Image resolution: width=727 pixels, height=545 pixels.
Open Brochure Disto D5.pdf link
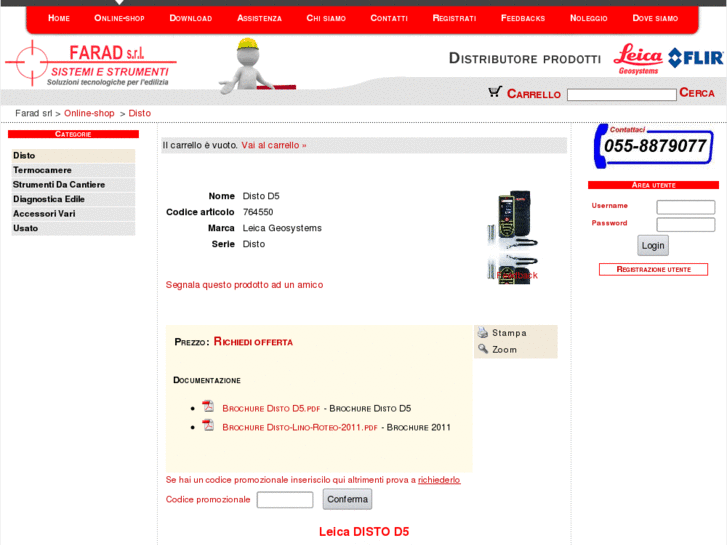pyautogui.click(x=271, y=409)
